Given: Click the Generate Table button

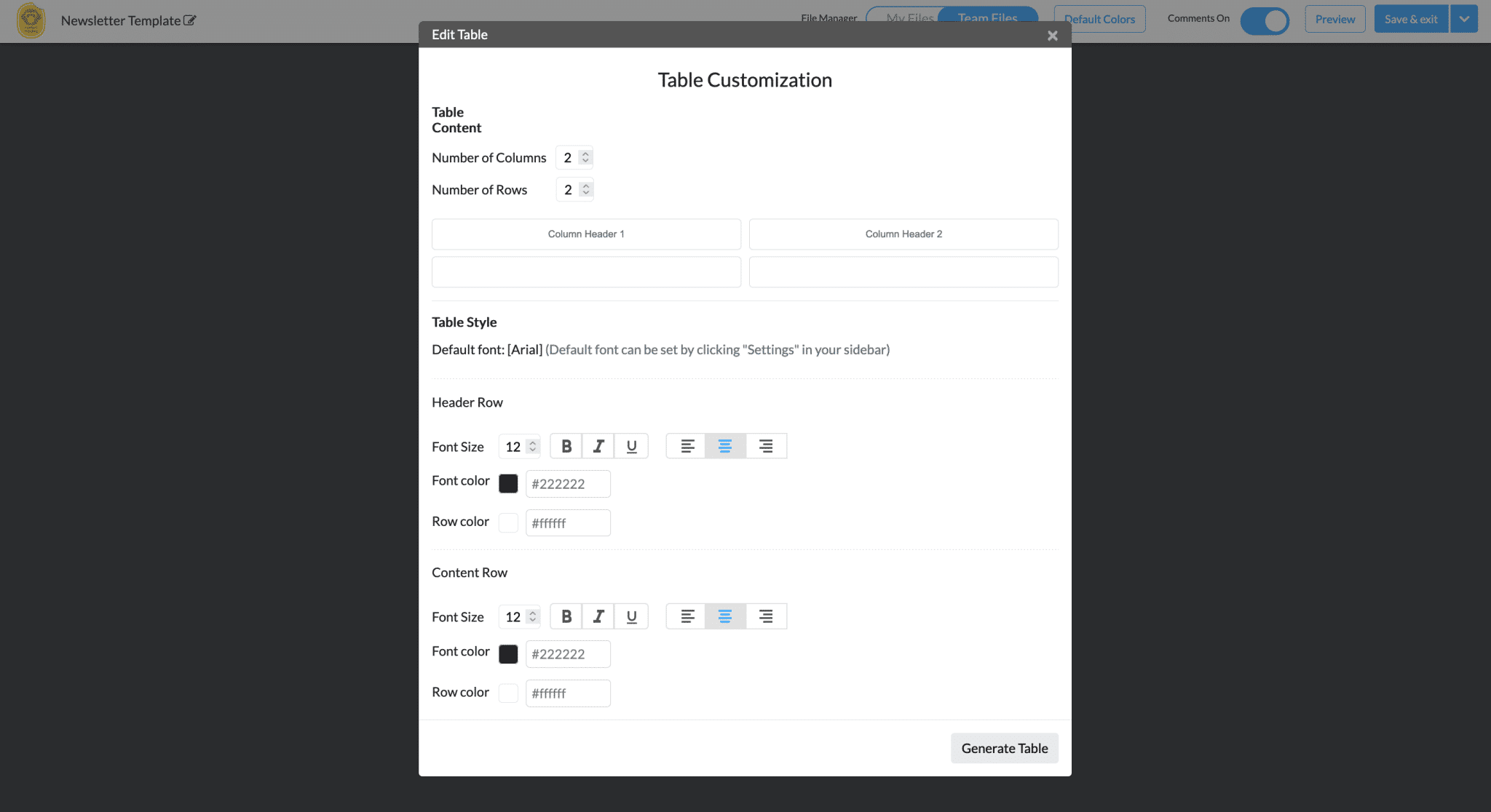Looking at the screenshot, I should [1004, 748].
